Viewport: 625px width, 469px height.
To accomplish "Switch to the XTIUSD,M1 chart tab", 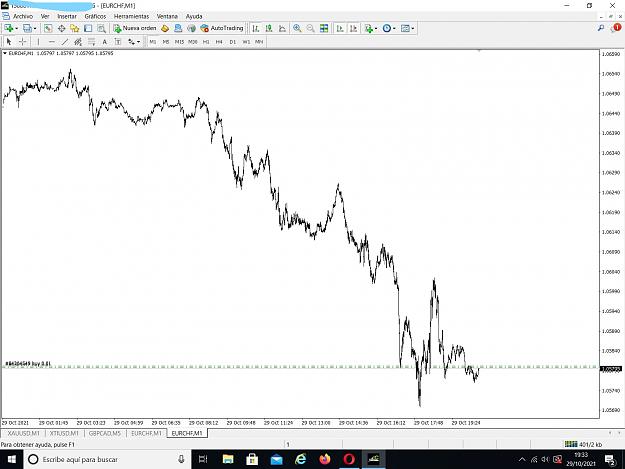I will coord(64,433).
